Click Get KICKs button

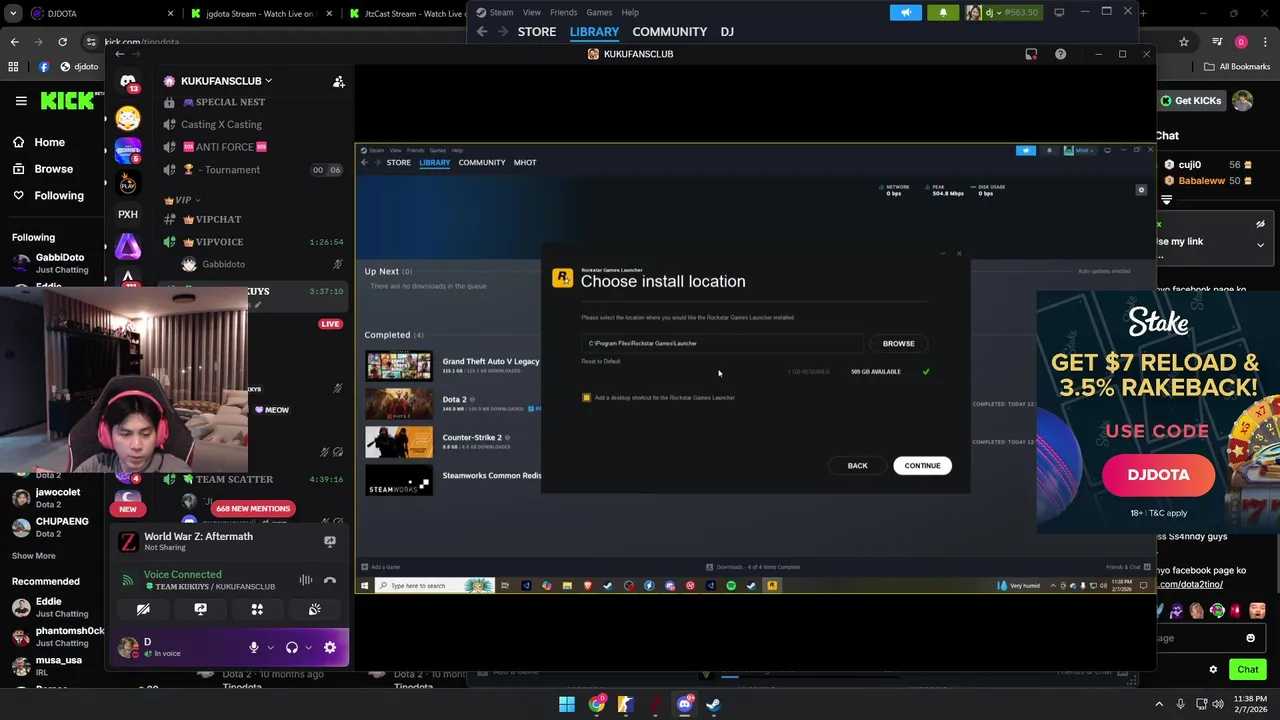[1190, 100]
